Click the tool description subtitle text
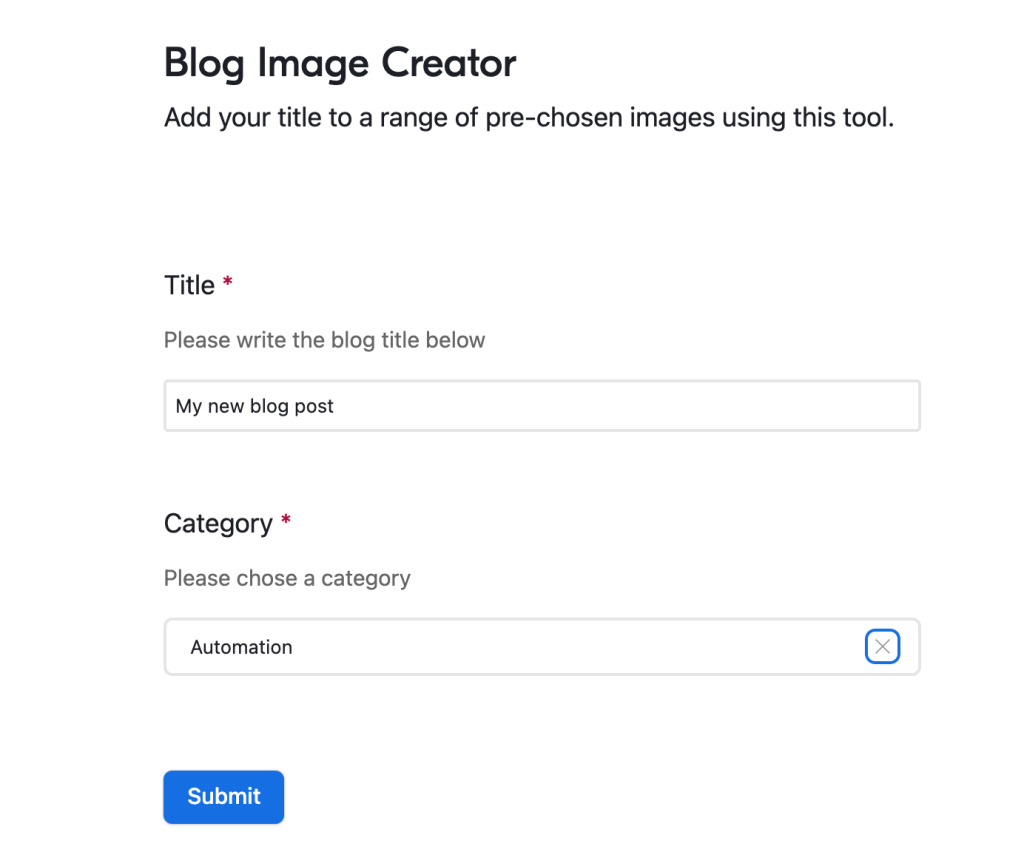 click(528, 118)
